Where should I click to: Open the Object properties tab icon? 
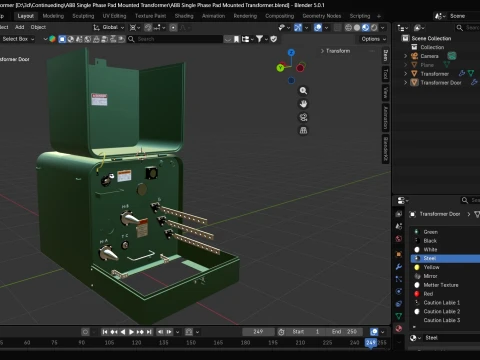tap(399, 254)
